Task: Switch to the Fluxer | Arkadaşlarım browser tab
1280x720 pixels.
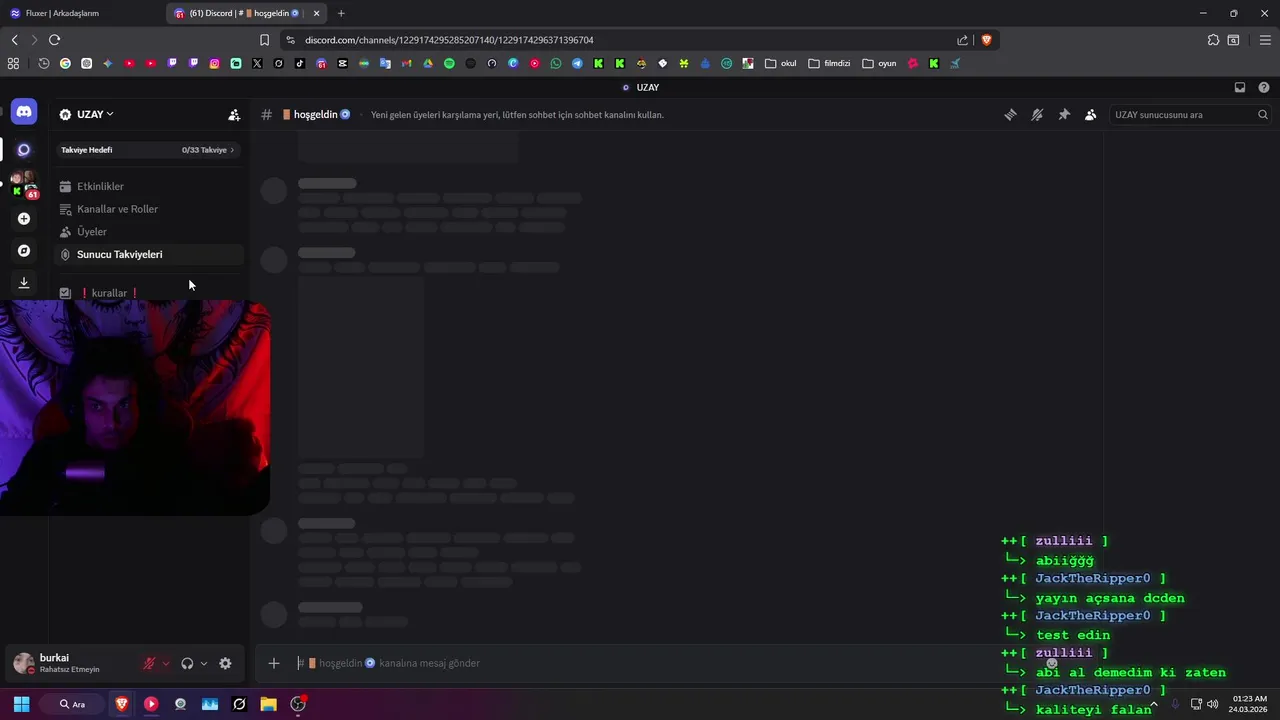Action: tap(82, 13)
